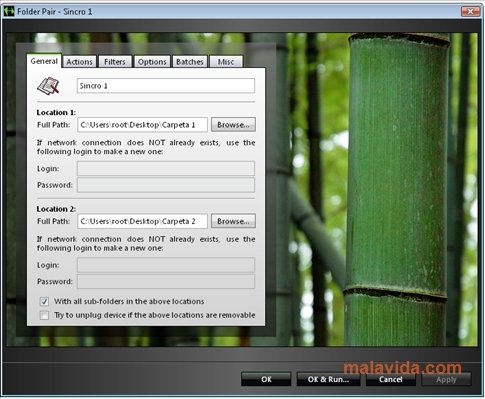Browse for Location 2 folder
The image size is (485, 399).
pos(233,221)
